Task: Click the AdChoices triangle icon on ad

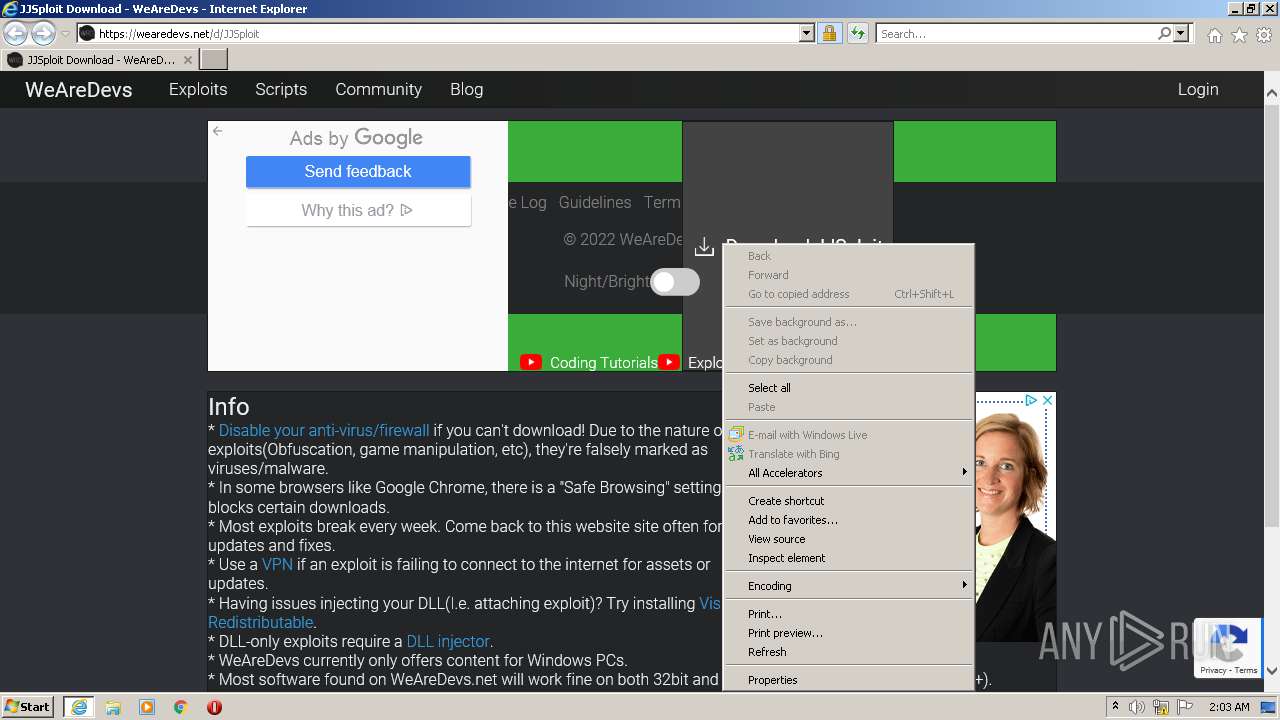Action: pos(1030,400)
